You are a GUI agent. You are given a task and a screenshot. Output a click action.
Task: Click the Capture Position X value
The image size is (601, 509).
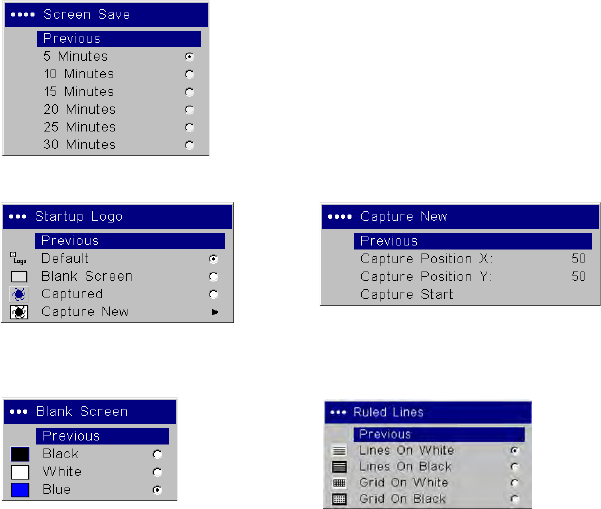pos(578,259)
